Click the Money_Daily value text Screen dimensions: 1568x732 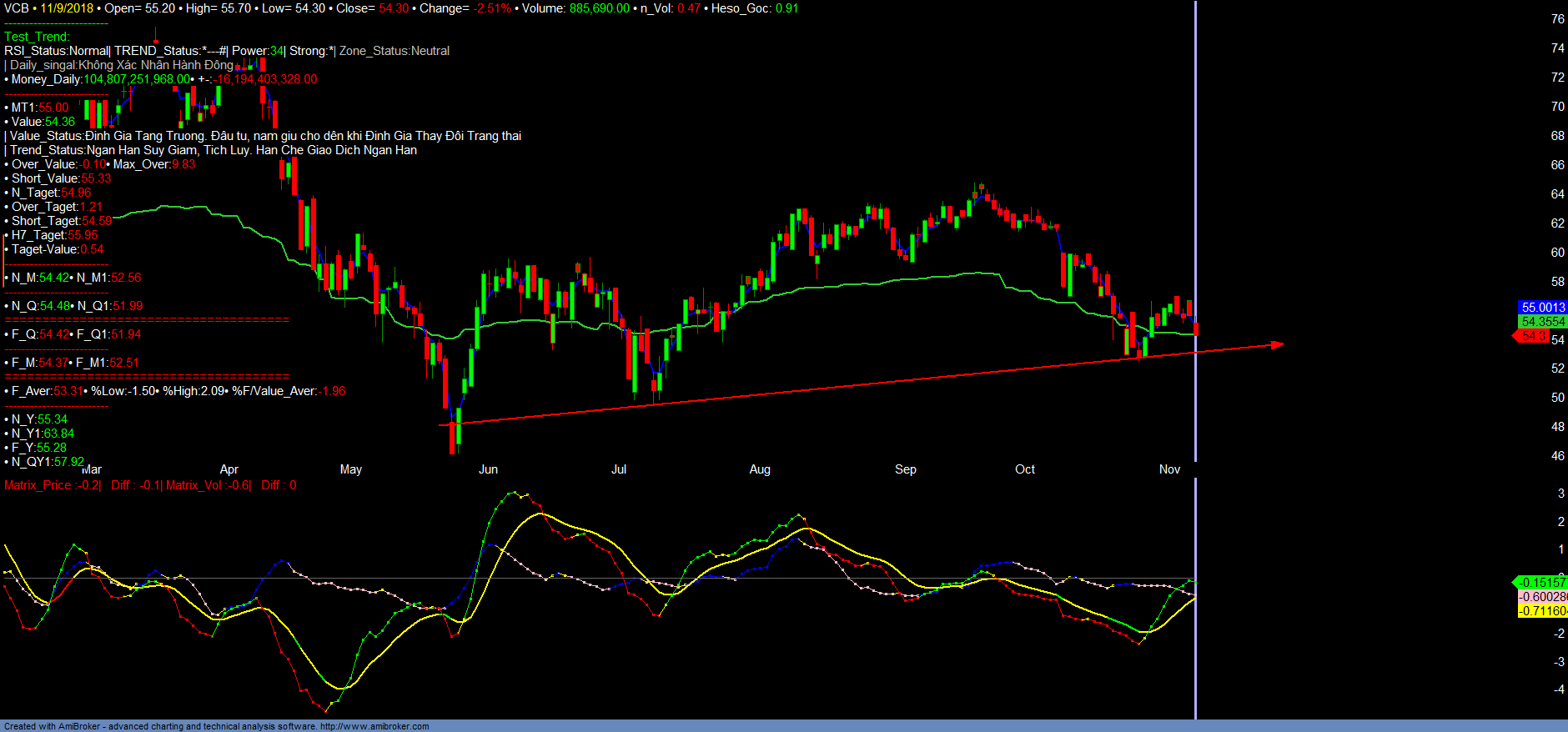tap(137, 79)
